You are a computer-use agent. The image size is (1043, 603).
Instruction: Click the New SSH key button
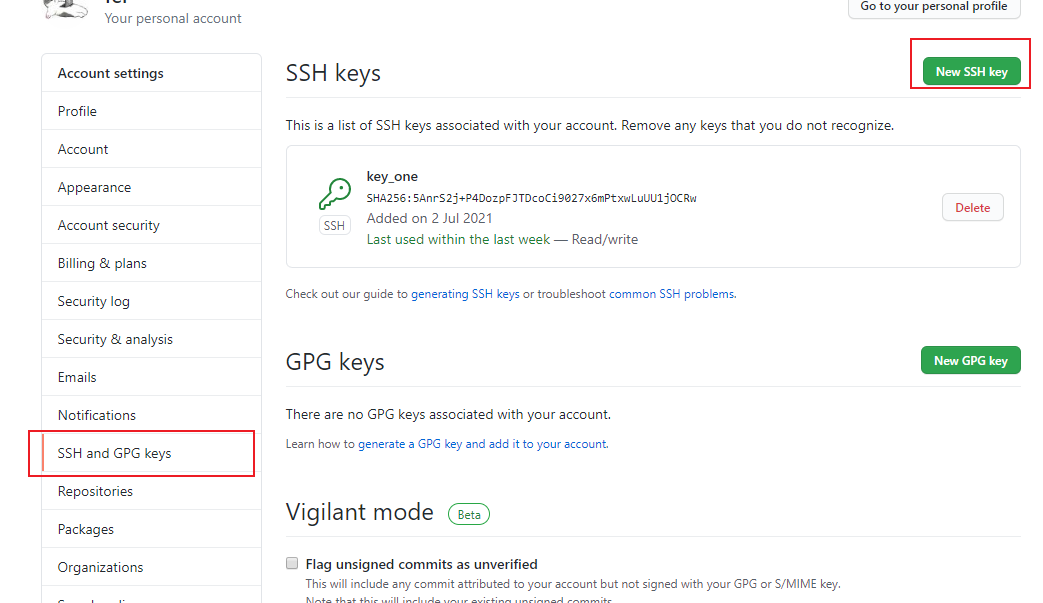click(x=971, y=72)
